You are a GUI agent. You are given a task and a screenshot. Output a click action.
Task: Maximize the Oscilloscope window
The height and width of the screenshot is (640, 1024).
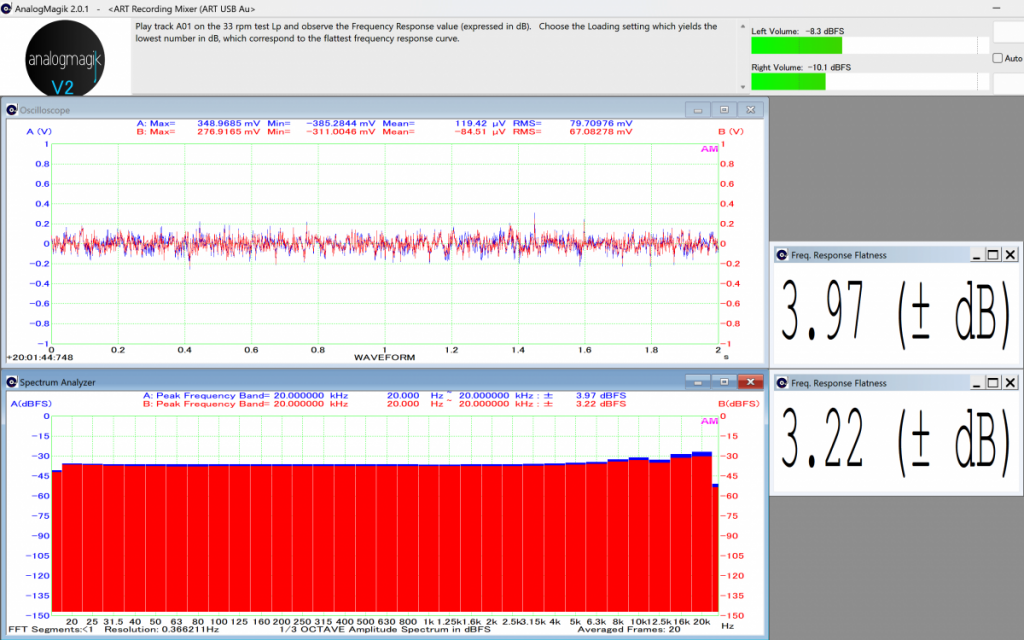coord(724,110)
